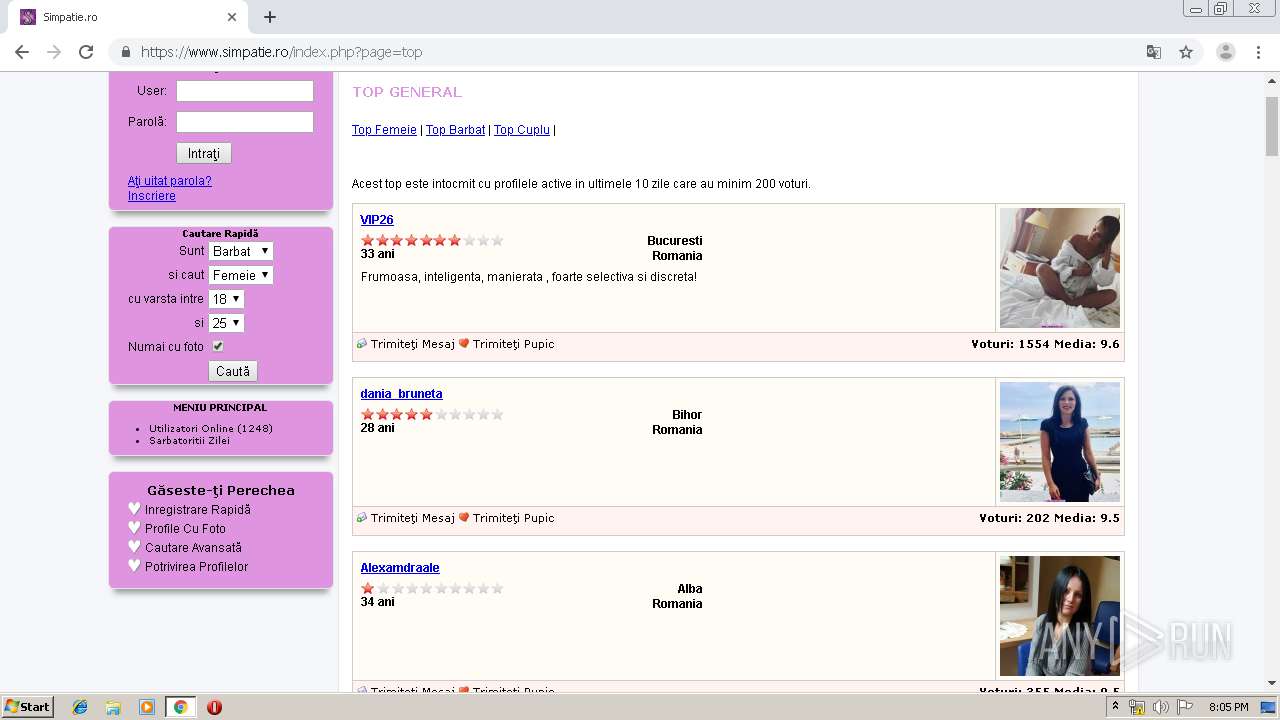Switch to Top Femeie list
Viewport: 1280px width, 720px height.
pos(384,130)
